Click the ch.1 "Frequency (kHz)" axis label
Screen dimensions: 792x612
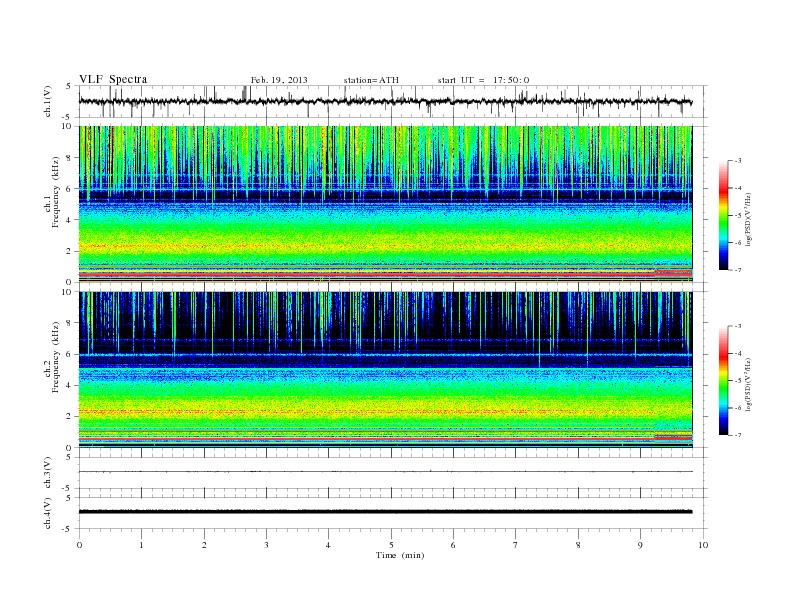point(56,192)
